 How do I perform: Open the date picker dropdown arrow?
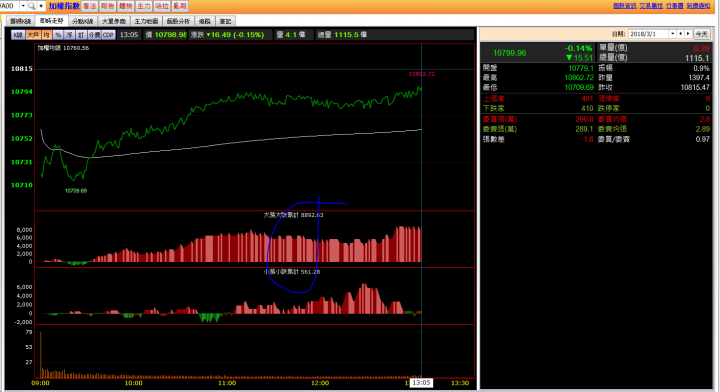tap(673, 34)
